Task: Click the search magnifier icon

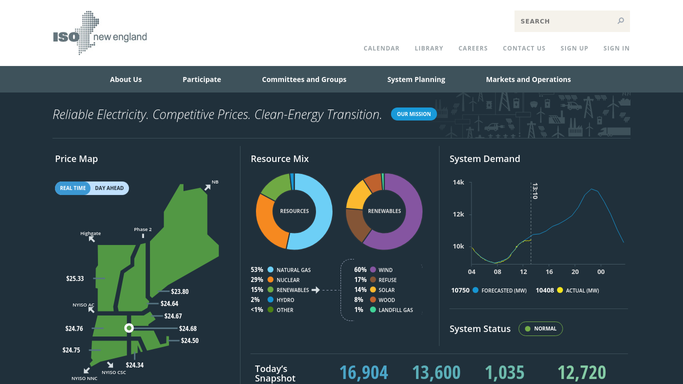Action: 621,20
